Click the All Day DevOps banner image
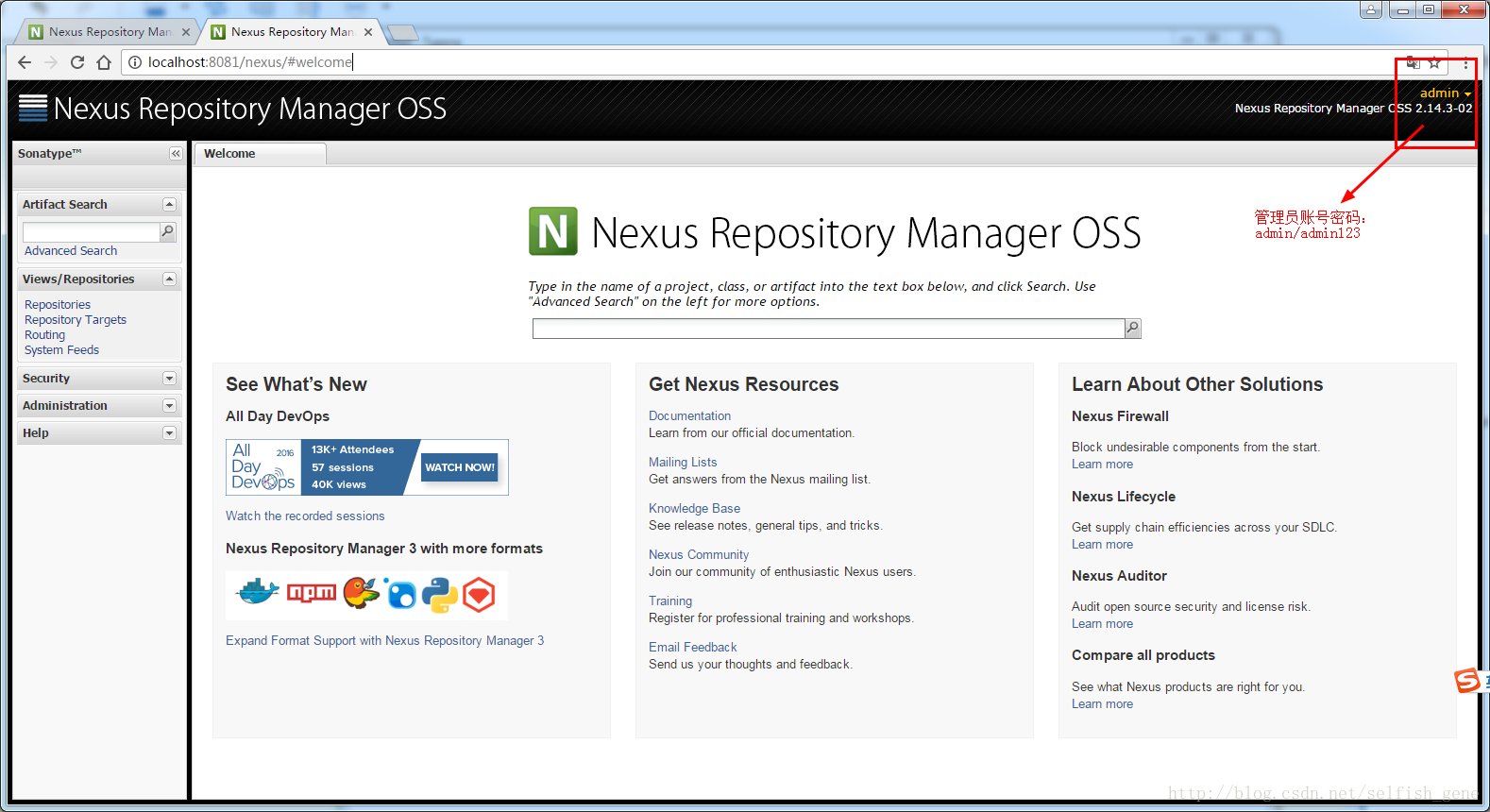This screenshot has width=1490, height=812. [x=367, y=467]
